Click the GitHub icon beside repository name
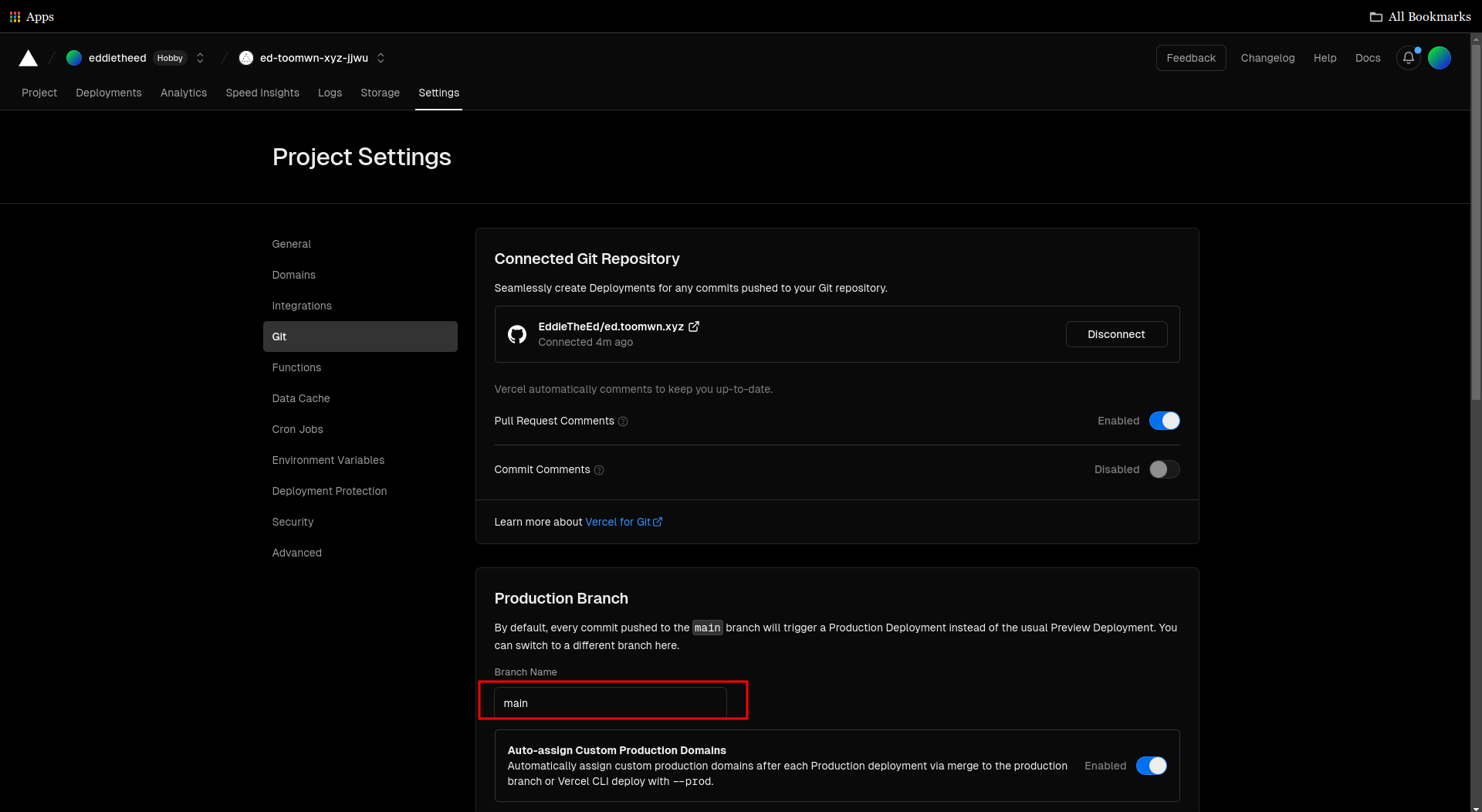Viewport: 1482px width, 812px height. [516, 334]
